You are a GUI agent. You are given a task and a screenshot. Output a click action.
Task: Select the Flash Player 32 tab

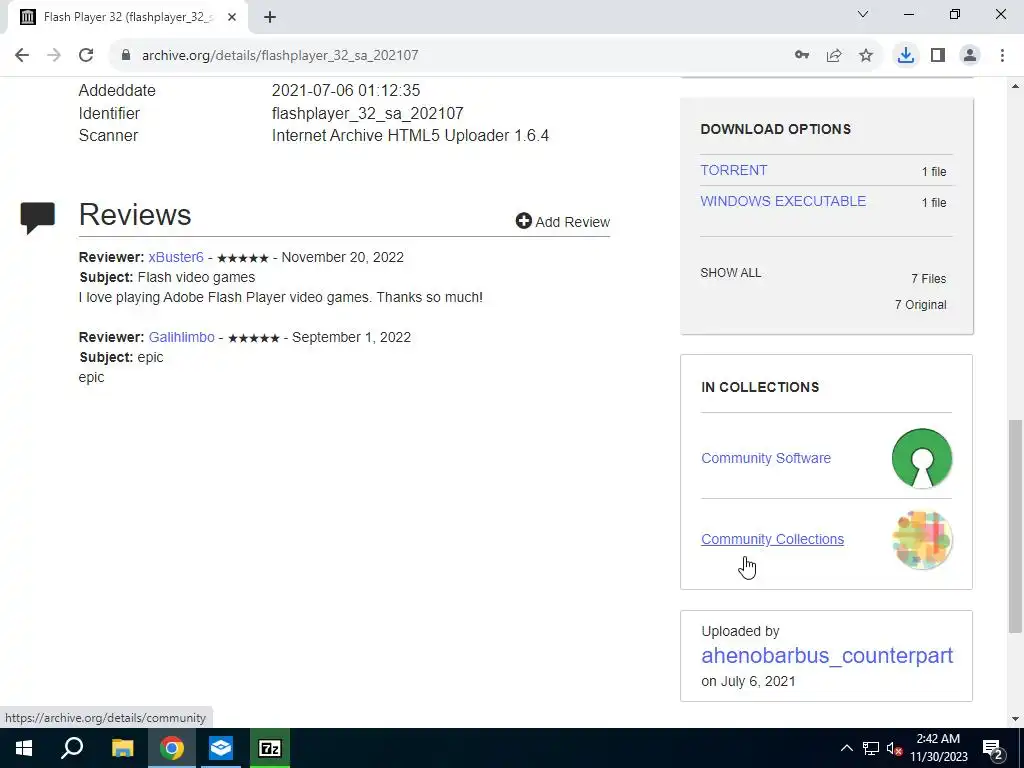[127, 18]
